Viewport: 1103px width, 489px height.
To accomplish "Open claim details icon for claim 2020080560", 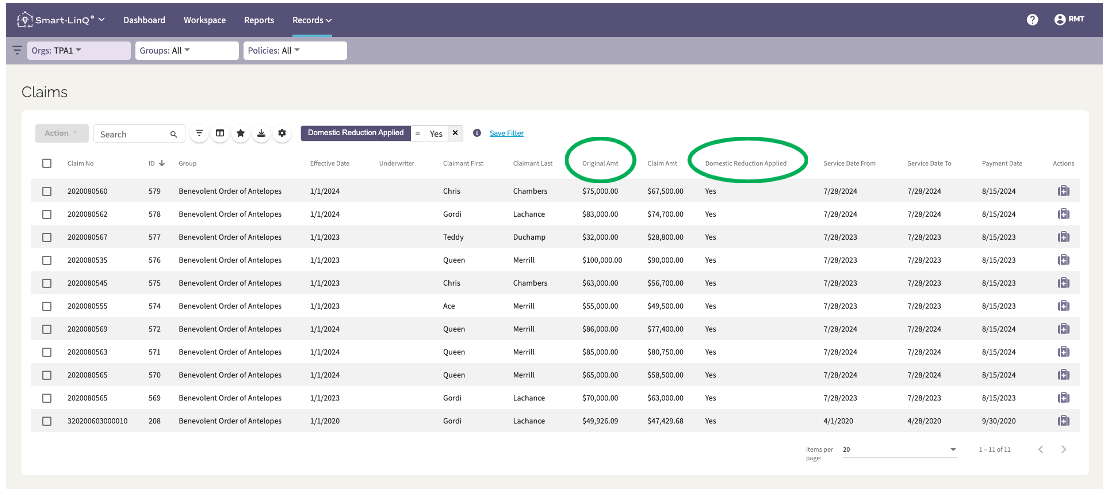I will [1064, 191].
